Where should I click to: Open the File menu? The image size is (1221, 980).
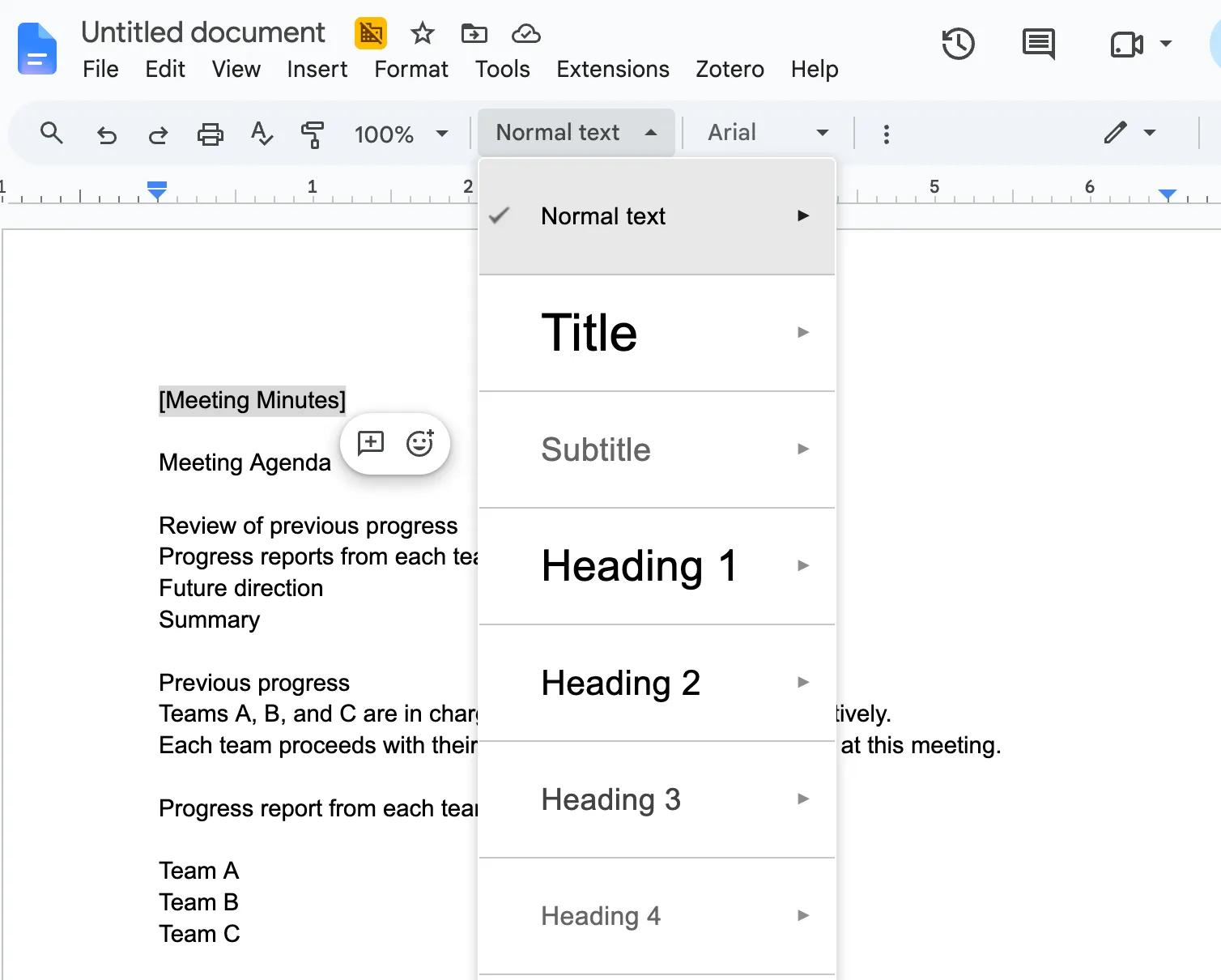click(x=100, y=70)
